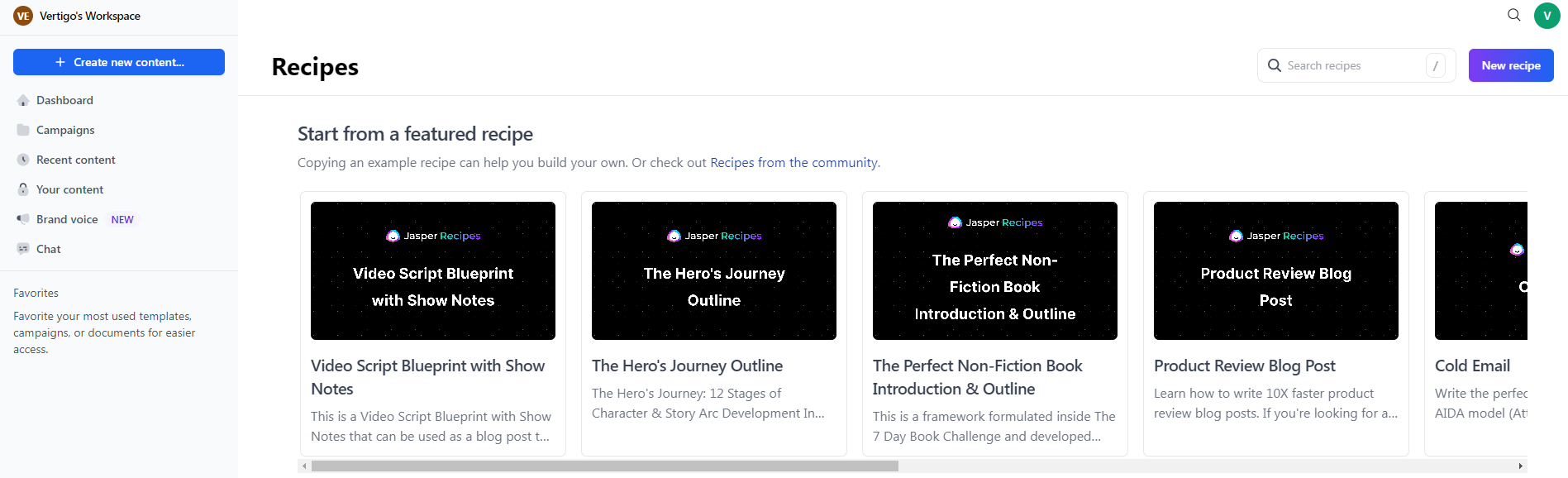The height and width of the screenshot is (478, 1568).
Task: Follow the Recipes from the community link
Action: tap(793, 162)
